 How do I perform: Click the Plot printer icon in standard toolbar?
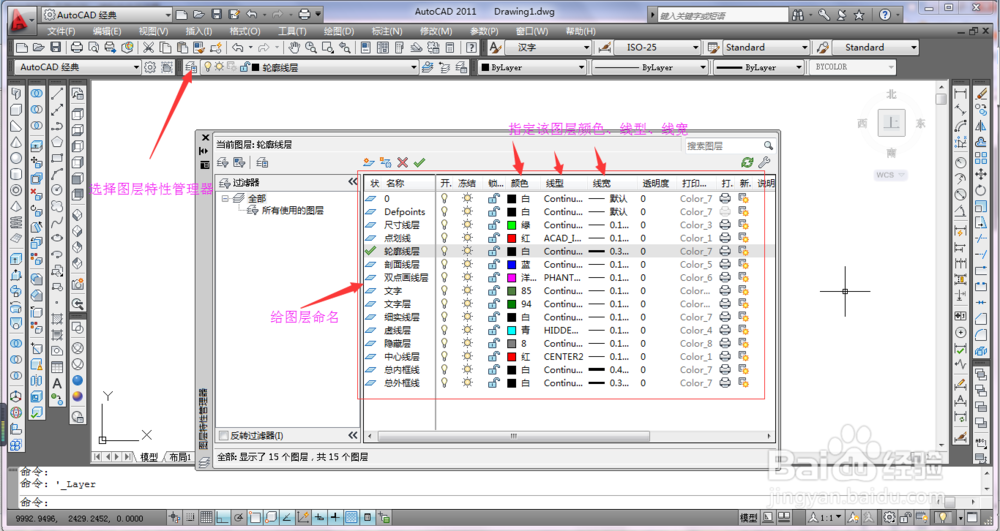click(77, 47)
